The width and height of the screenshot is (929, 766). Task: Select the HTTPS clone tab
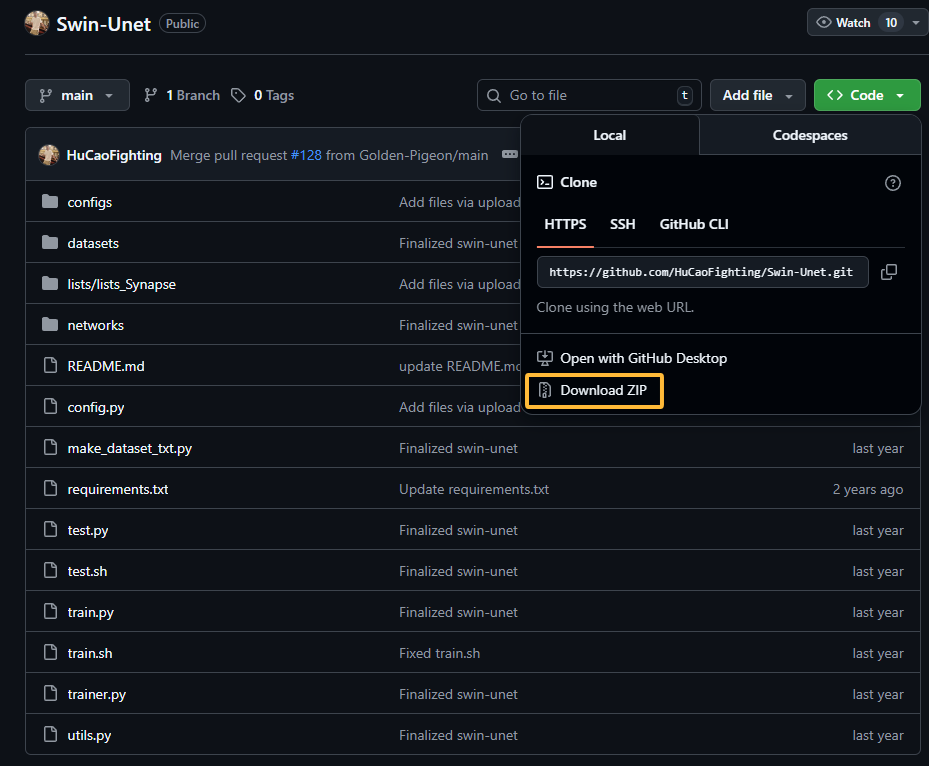pyautogui.click(x=565, y=225)
